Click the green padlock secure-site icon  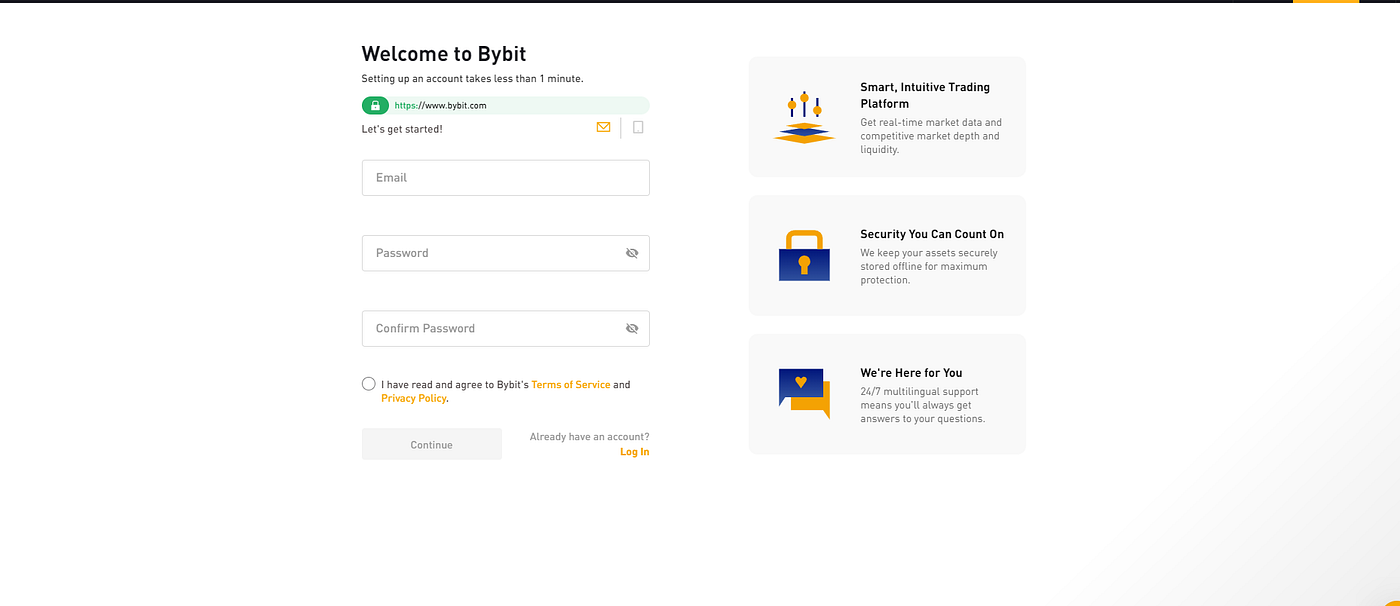(x=375, y=105)
